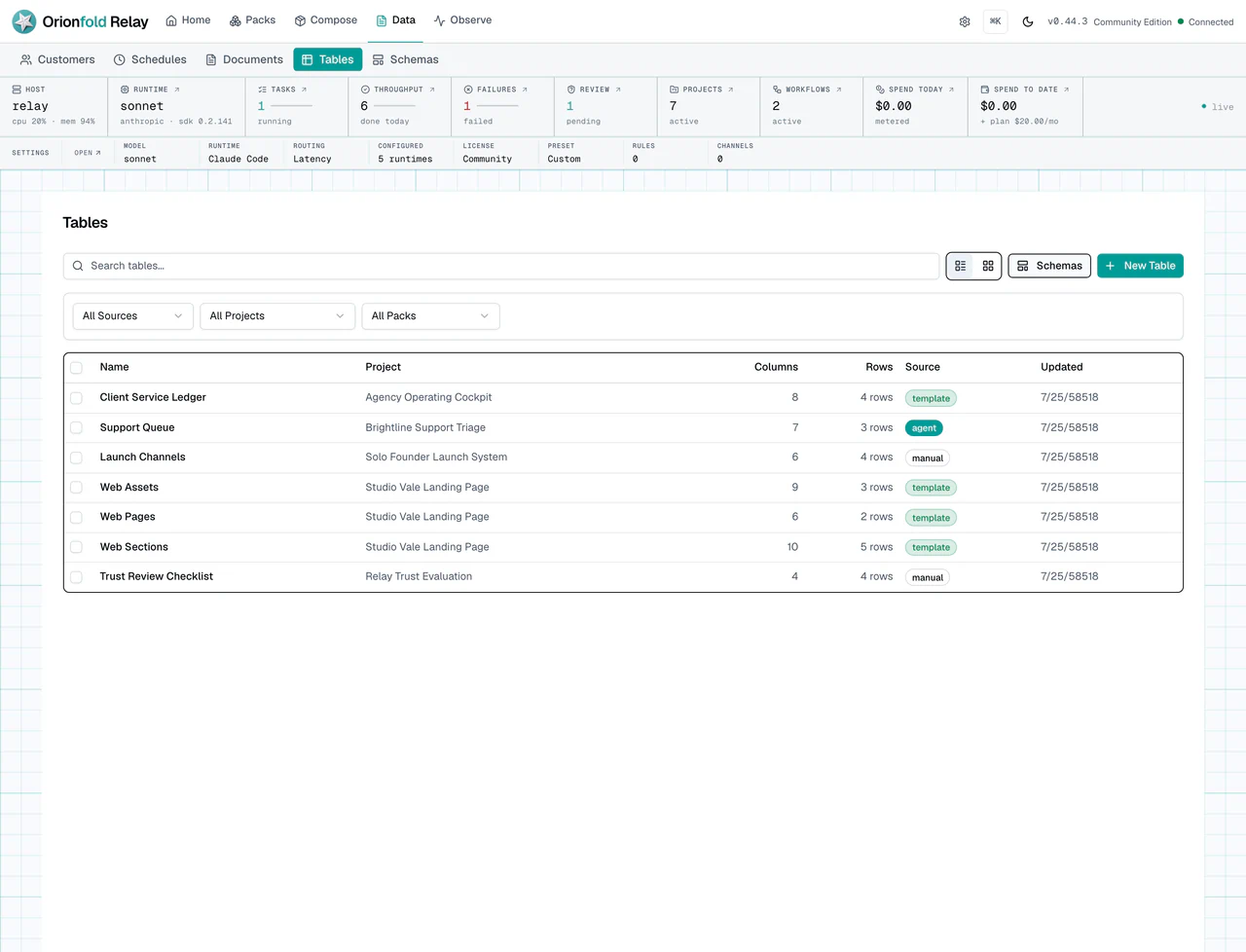Open Review panel arrow icon
Screen dimensions: 1246x952
point(618,90)
